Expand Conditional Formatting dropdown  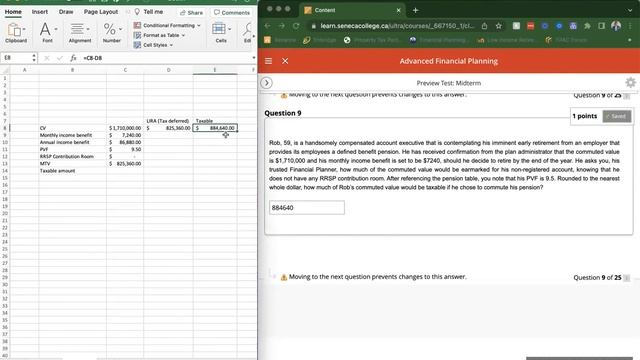coord(199,25)
